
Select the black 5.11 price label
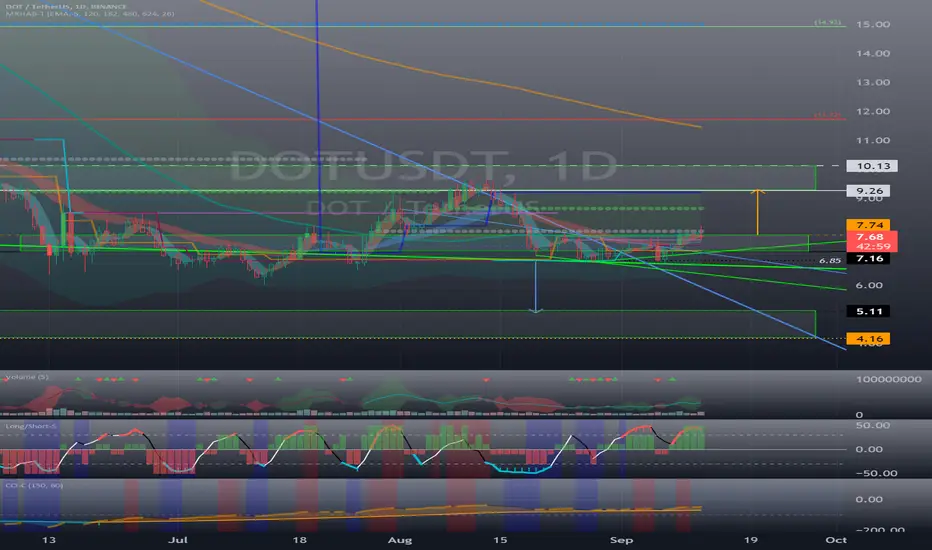click(868, 311)
